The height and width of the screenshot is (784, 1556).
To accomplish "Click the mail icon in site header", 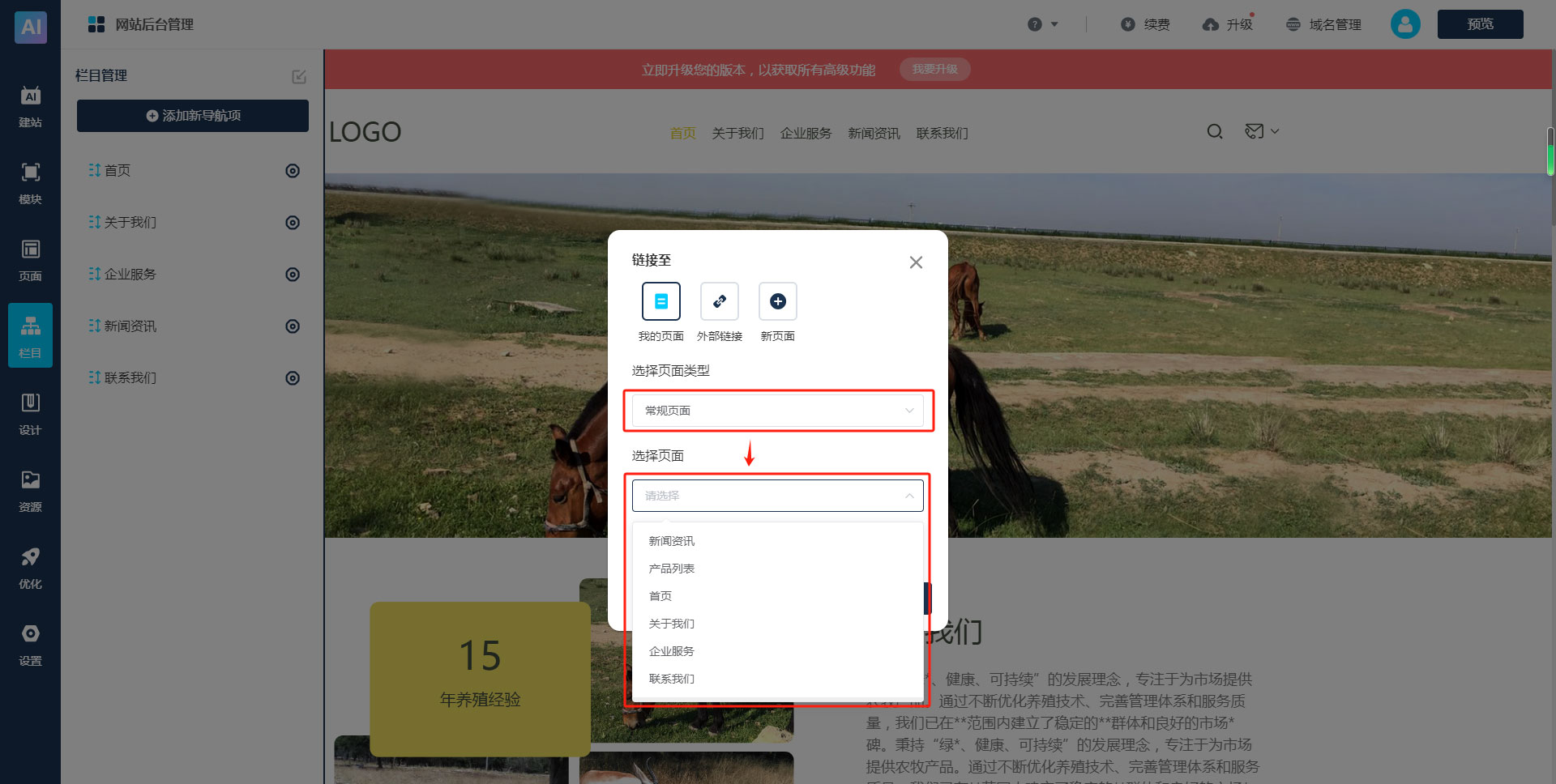I will point(1255,131).
